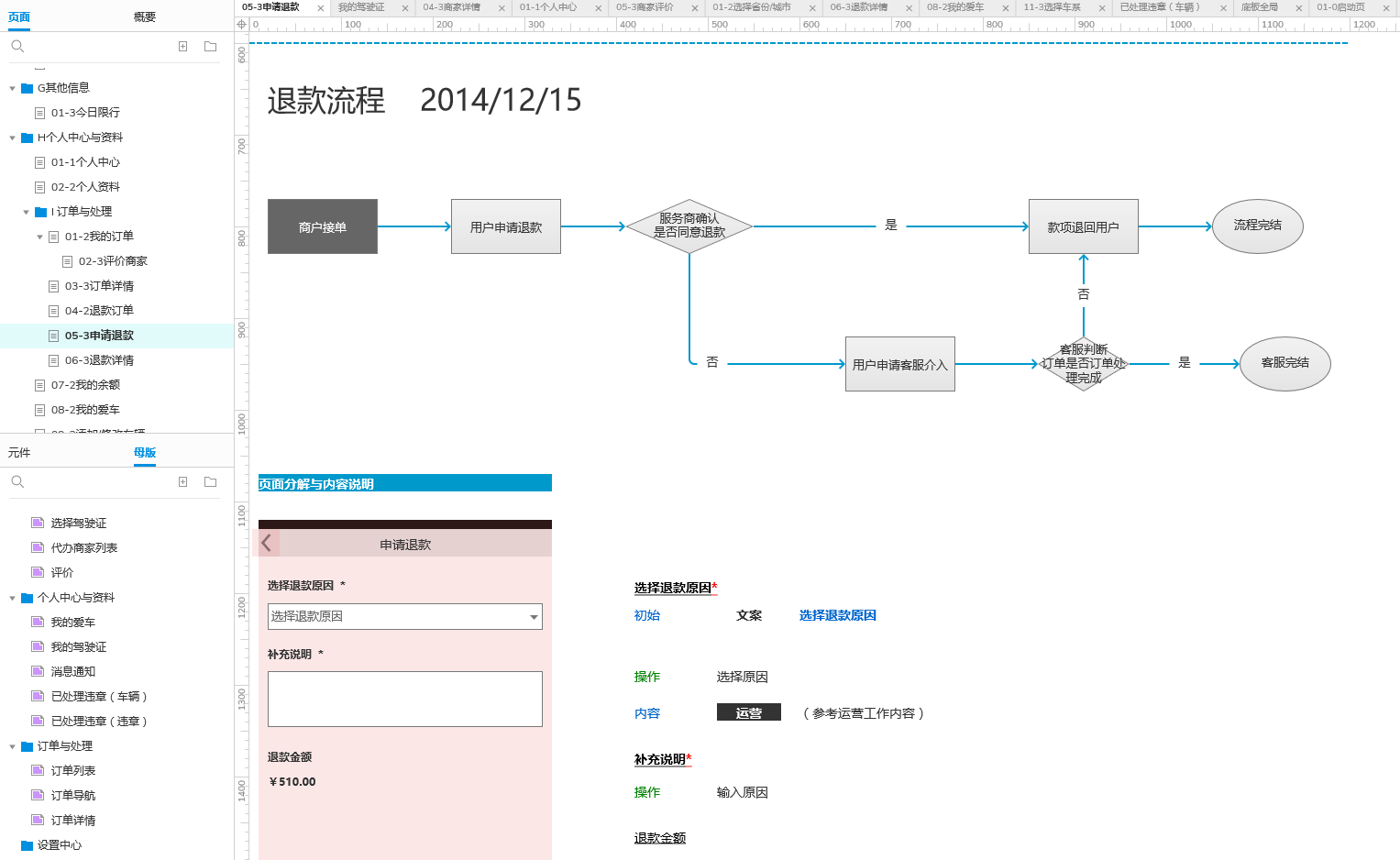
Task: Close the 05-3商家评价 document tab
Action: tap(694, 8)
